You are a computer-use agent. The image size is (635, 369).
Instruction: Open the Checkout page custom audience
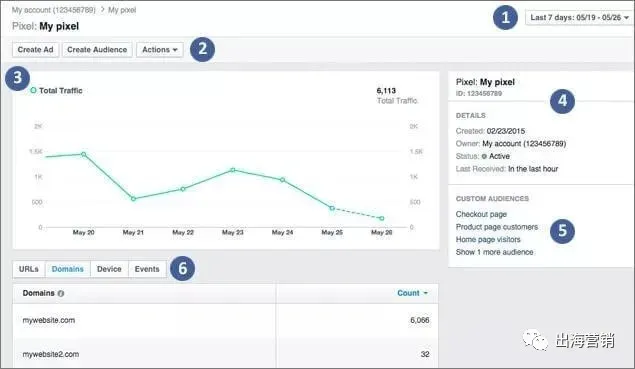pyautogui.click(x=481, y=214)
